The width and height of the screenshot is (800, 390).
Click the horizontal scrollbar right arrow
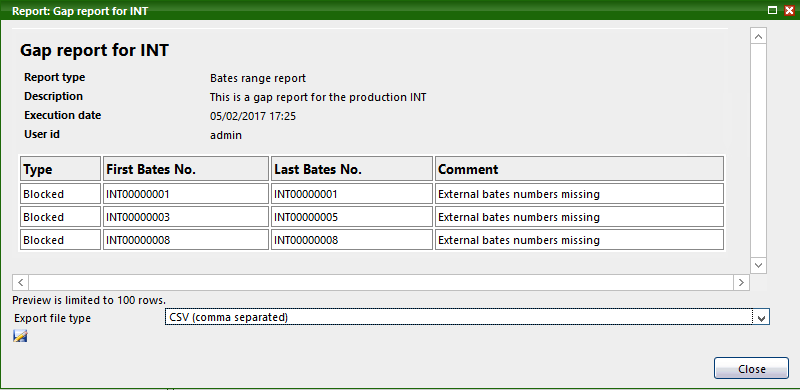click(x=741, y=282)
